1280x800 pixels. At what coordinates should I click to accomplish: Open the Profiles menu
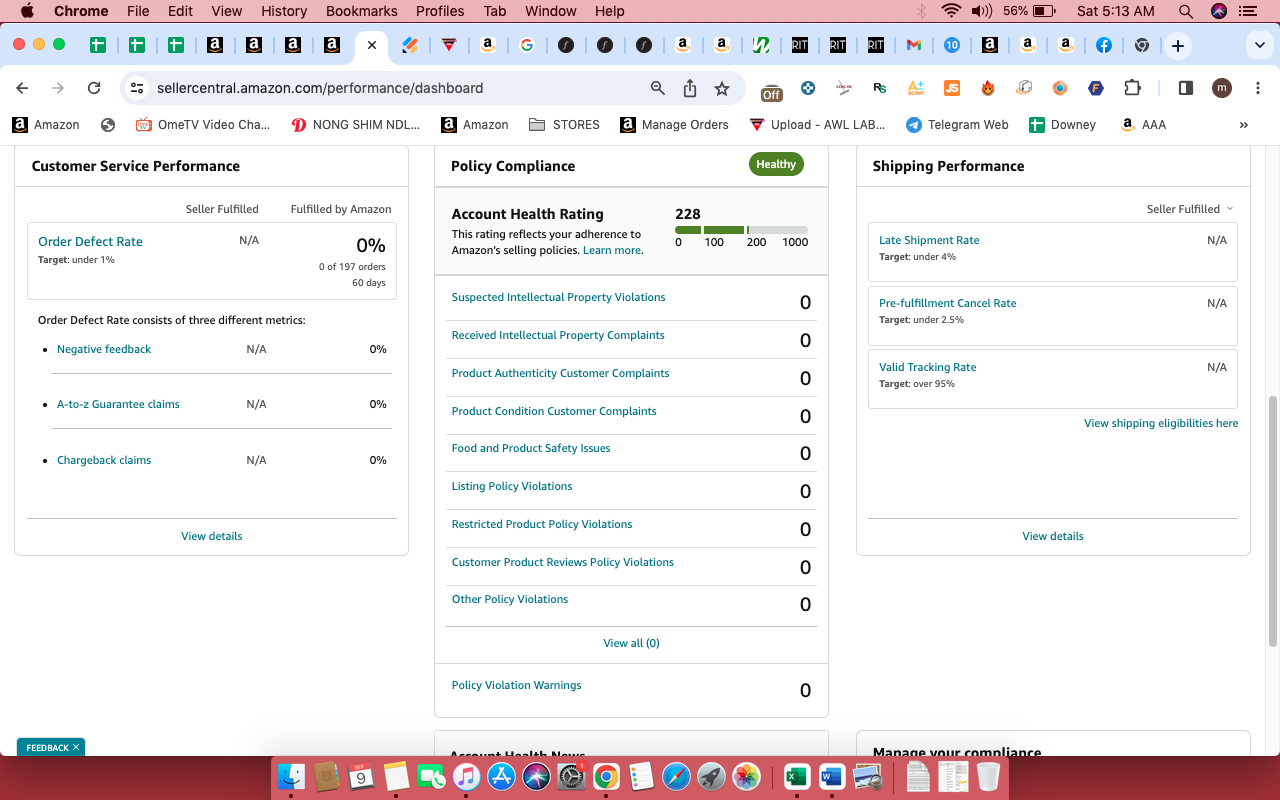[440, 11]
